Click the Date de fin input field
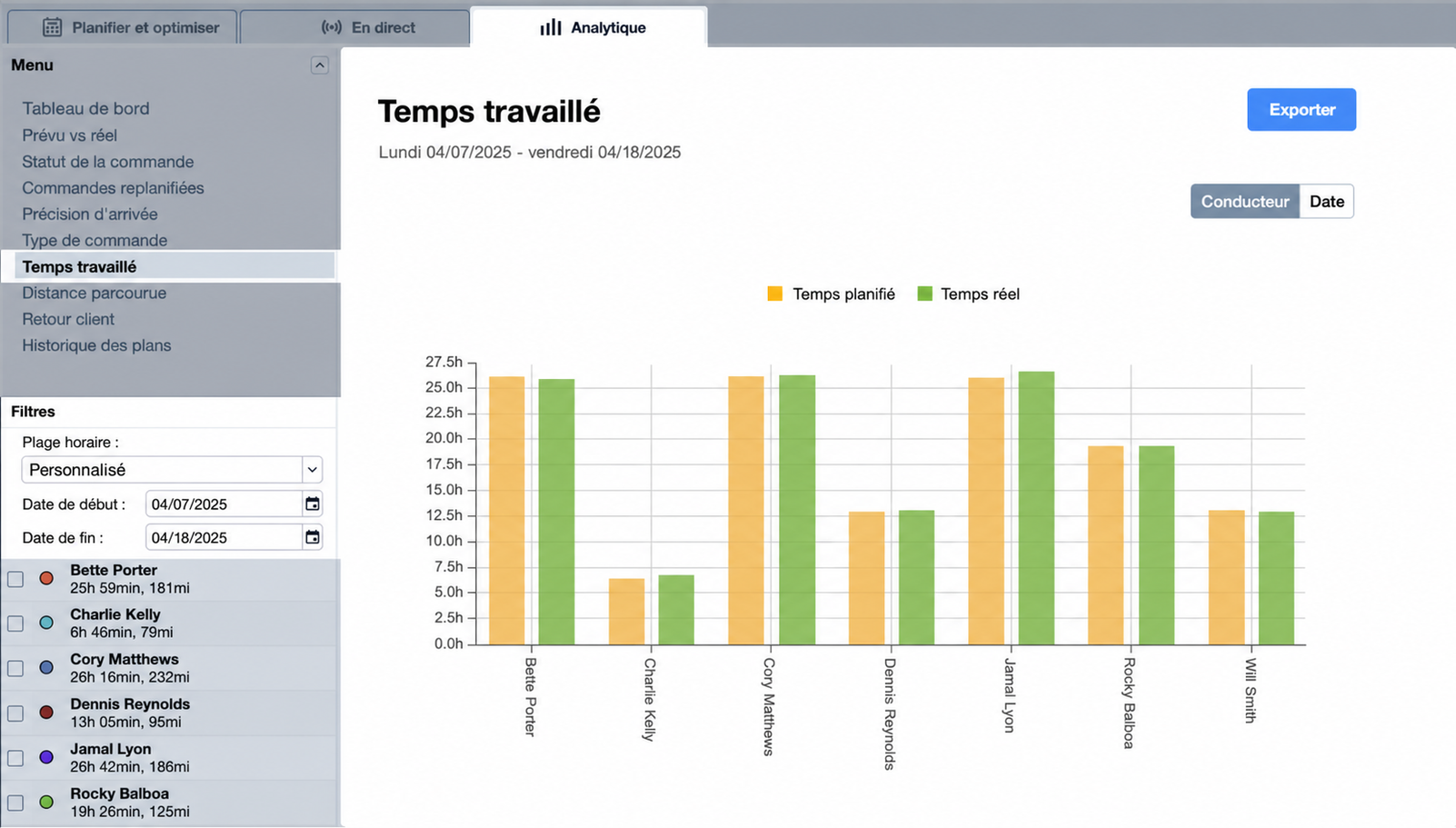1456x828 pixels. click(x=224, y=538)
